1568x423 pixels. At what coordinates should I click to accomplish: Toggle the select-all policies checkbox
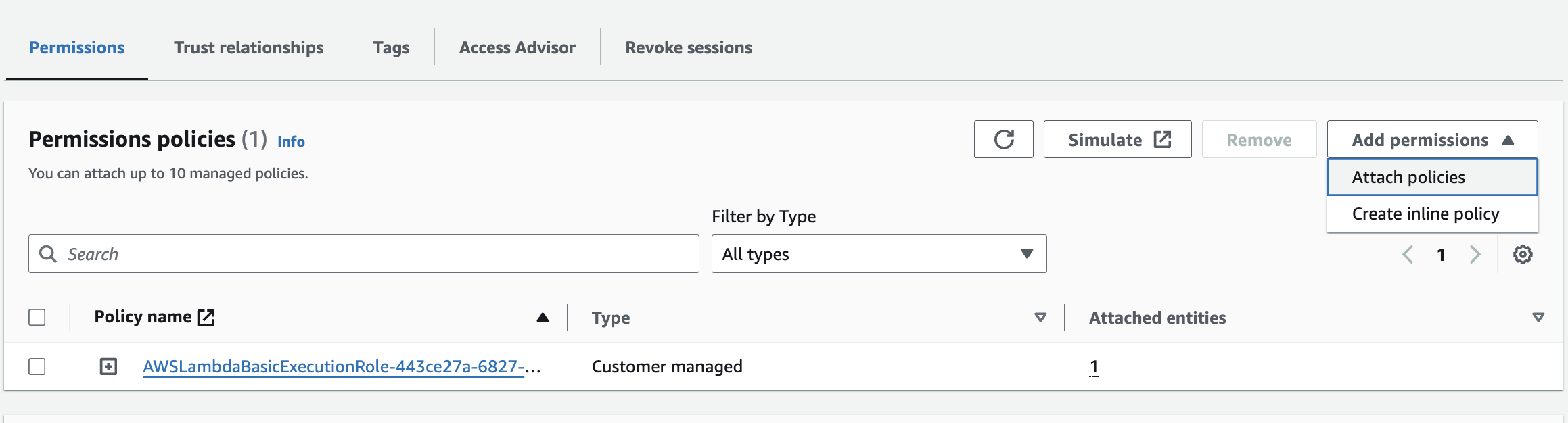(37, 318)
